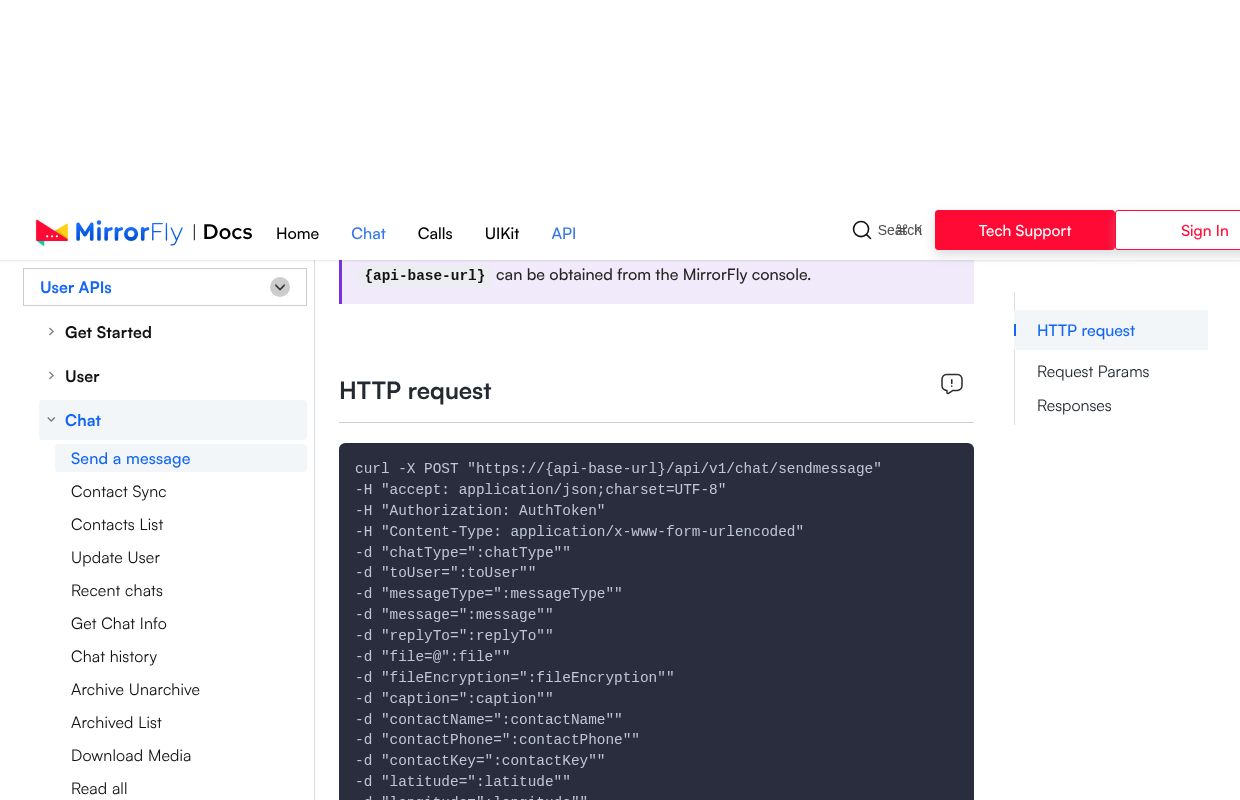The image size is (1240, 800).
Task: Jump to HTTP request in table of contents
Action: (1086, 330)
